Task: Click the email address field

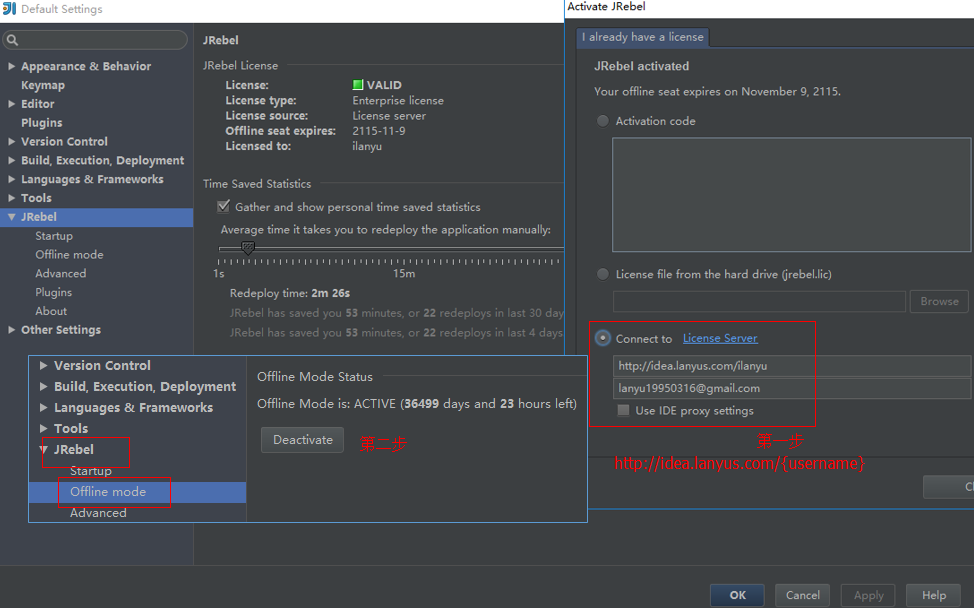Action: click(791, 388)
